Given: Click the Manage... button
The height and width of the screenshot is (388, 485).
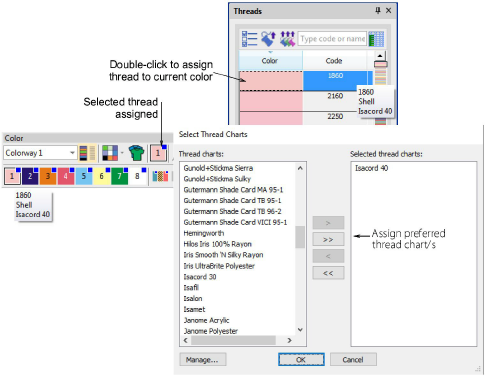Looking at the screenshot, I should point(202,360).
